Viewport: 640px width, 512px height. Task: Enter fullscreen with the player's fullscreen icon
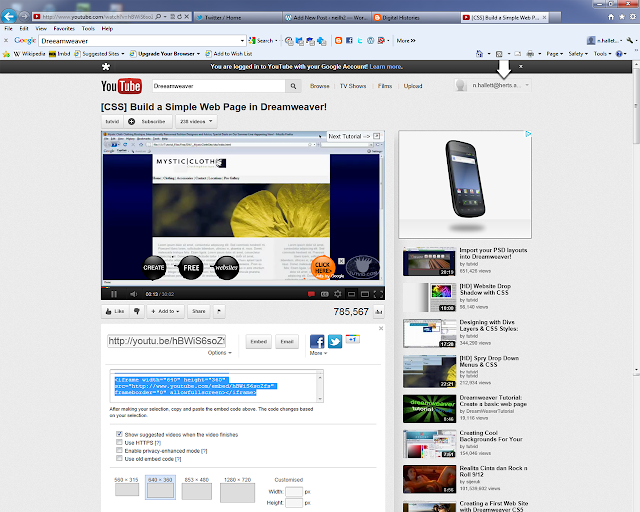coord(378,294)
